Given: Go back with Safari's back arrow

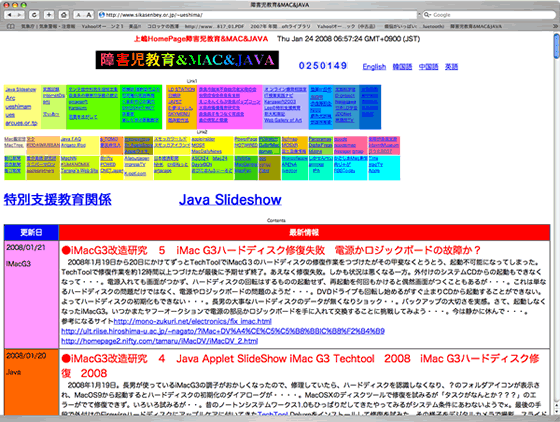Looking at the screenshot, I should pos(10,15).
